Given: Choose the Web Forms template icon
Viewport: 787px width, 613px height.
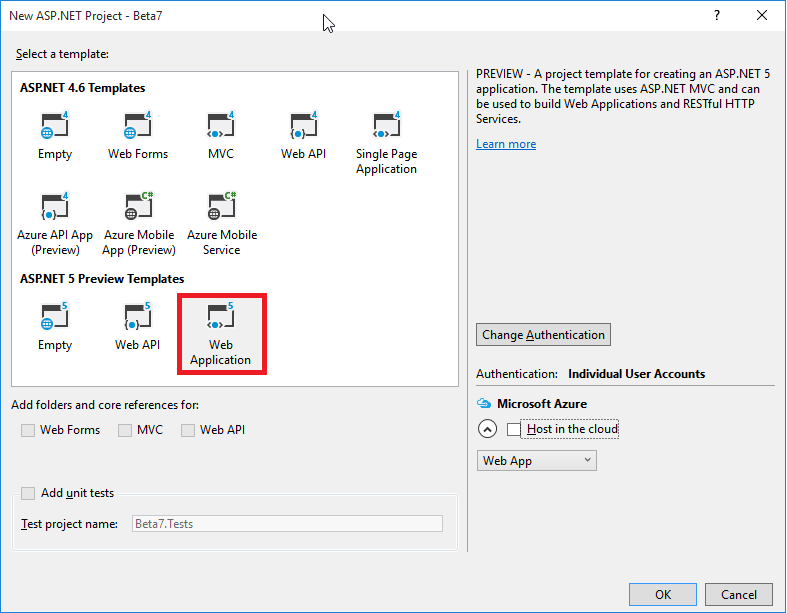Looking at the screenshot, I should [138, 125].
